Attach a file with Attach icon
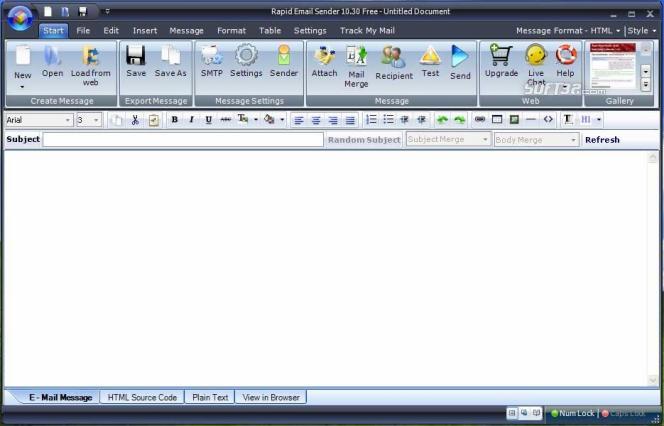This screenshot has height=426, width=664. [x=324, y=56]
